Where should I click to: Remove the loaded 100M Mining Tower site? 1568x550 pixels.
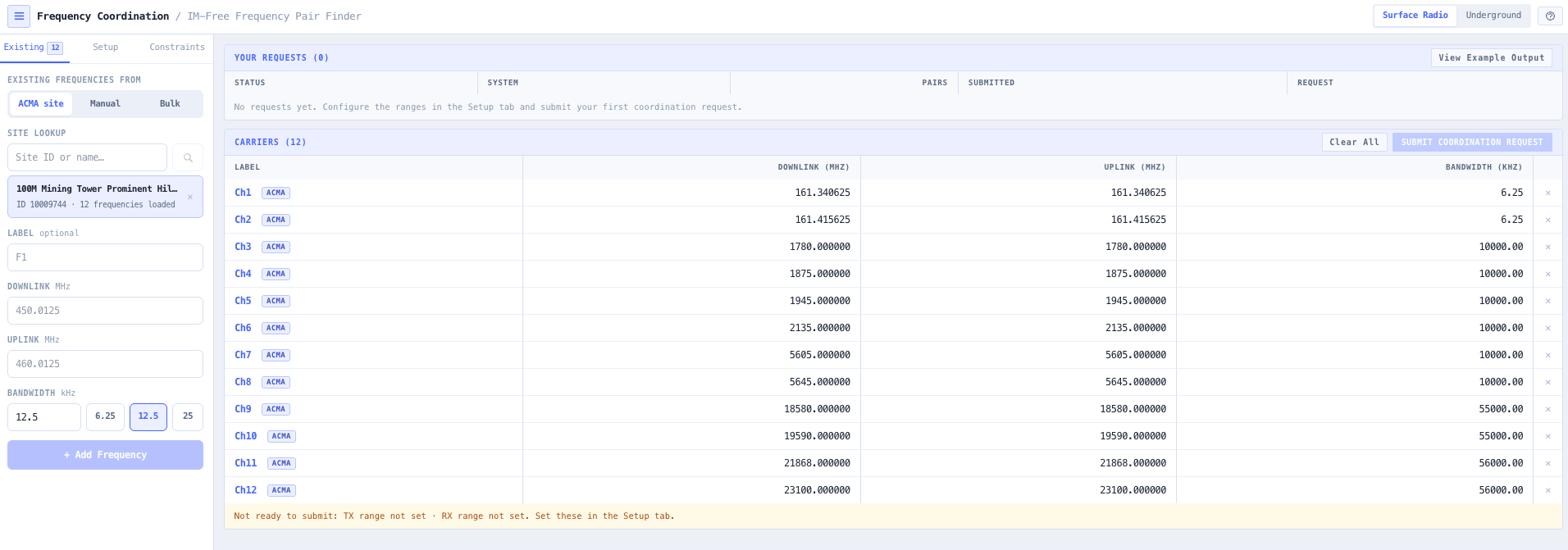[190, 197]
